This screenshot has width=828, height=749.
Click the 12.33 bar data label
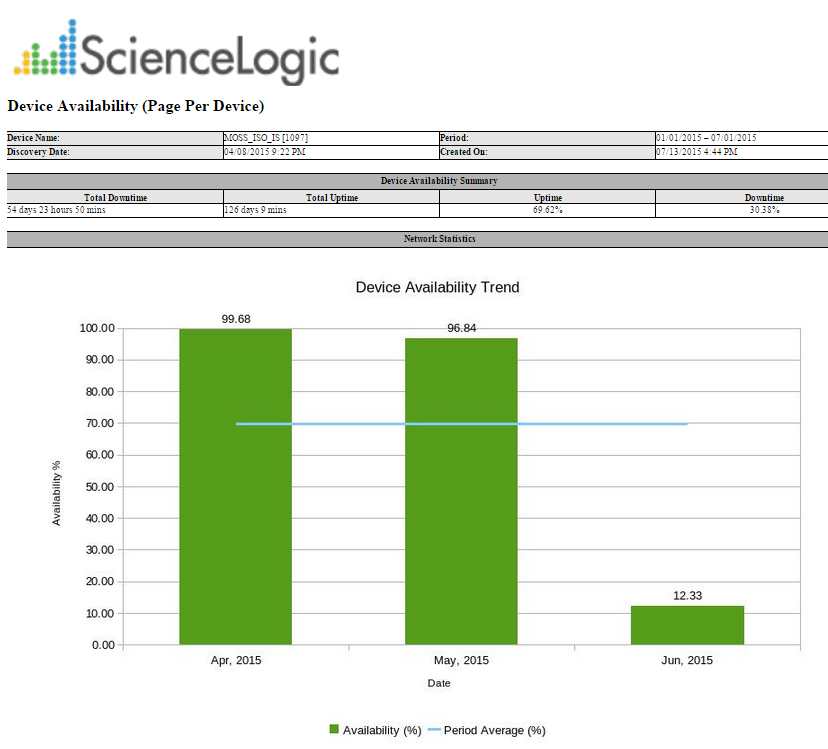tap(688, 596)
